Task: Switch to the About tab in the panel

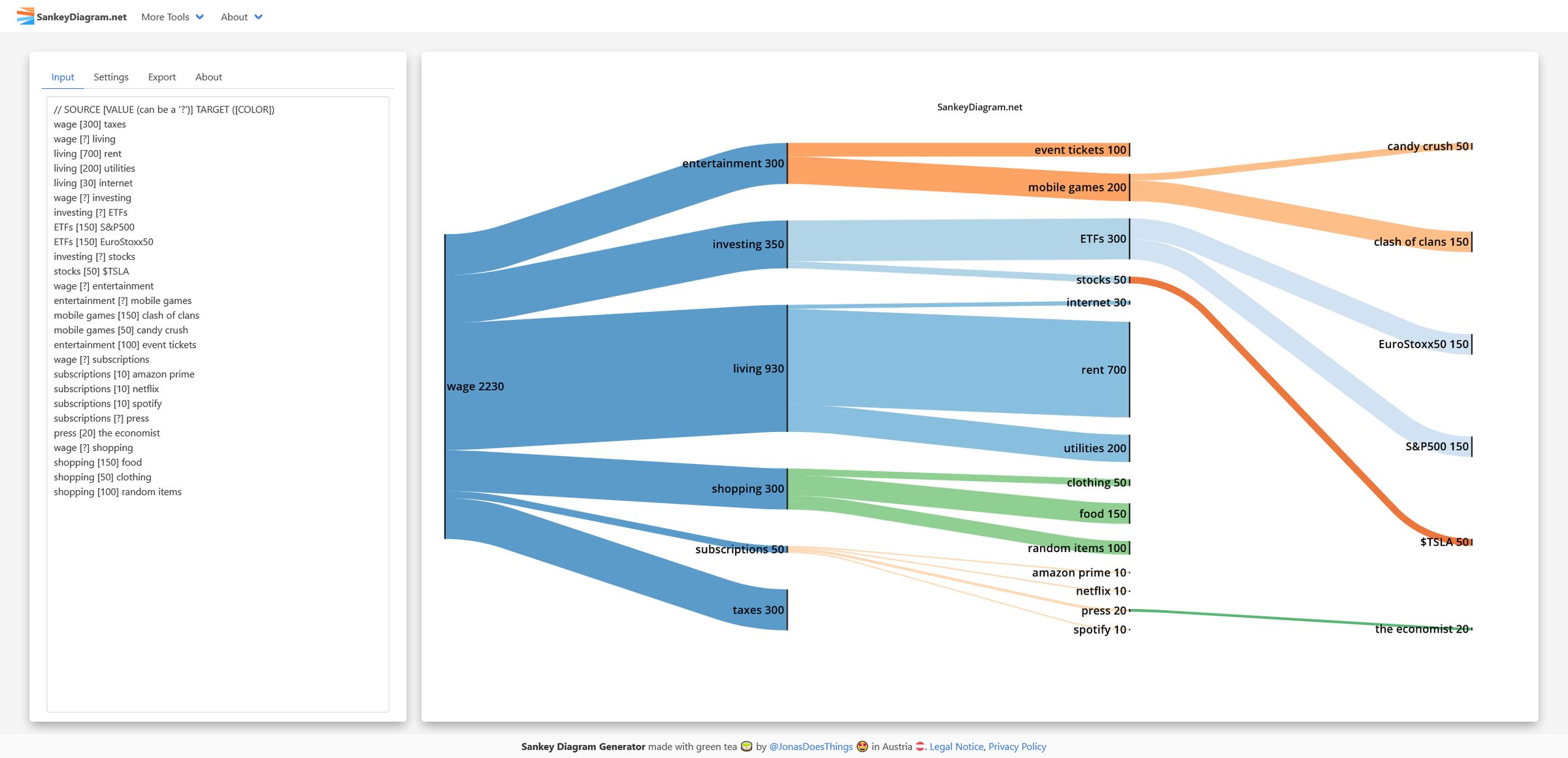Action: click(x=208, y=76)
